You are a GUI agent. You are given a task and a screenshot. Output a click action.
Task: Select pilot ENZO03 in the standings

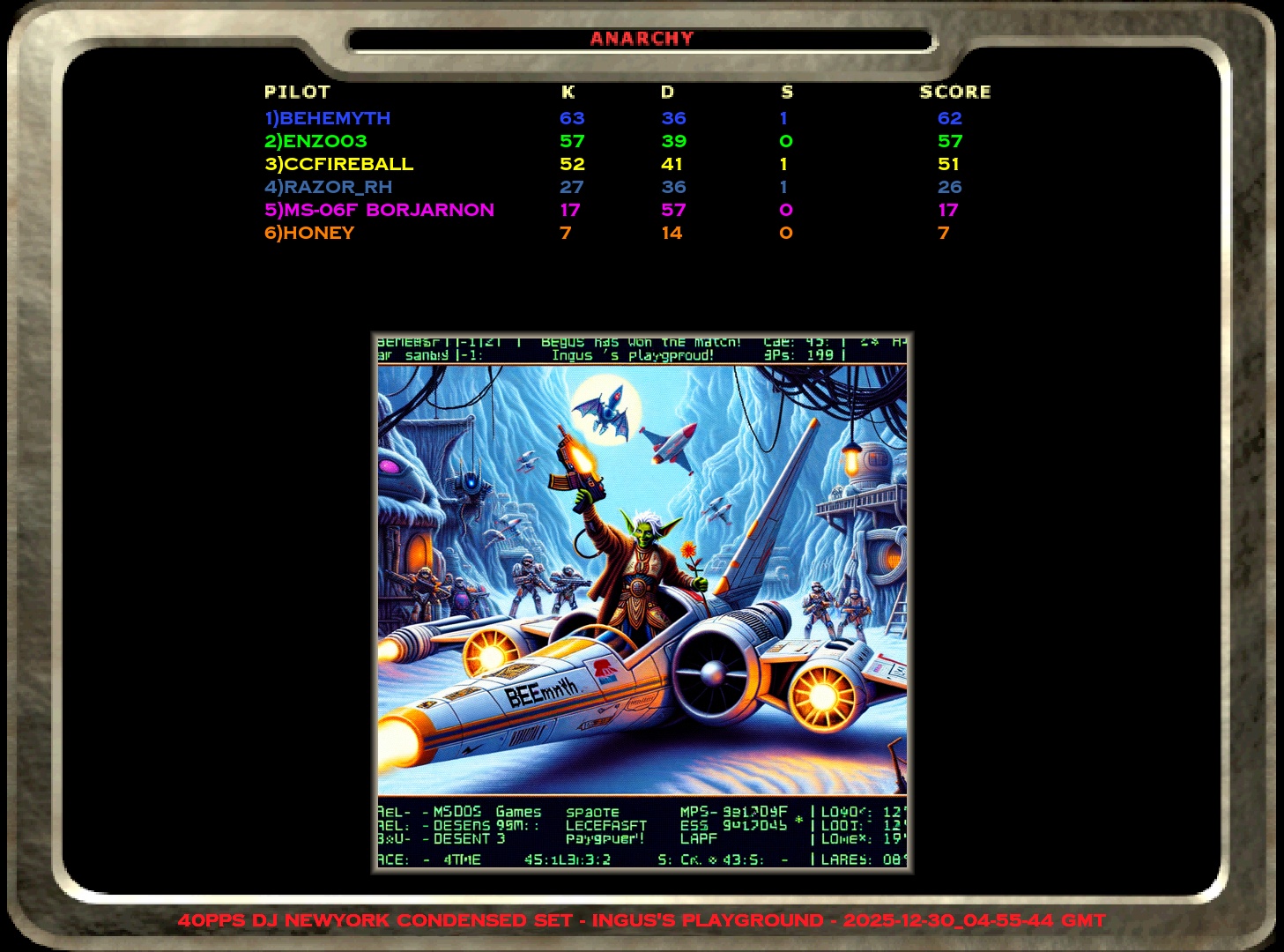click(314, 140)
